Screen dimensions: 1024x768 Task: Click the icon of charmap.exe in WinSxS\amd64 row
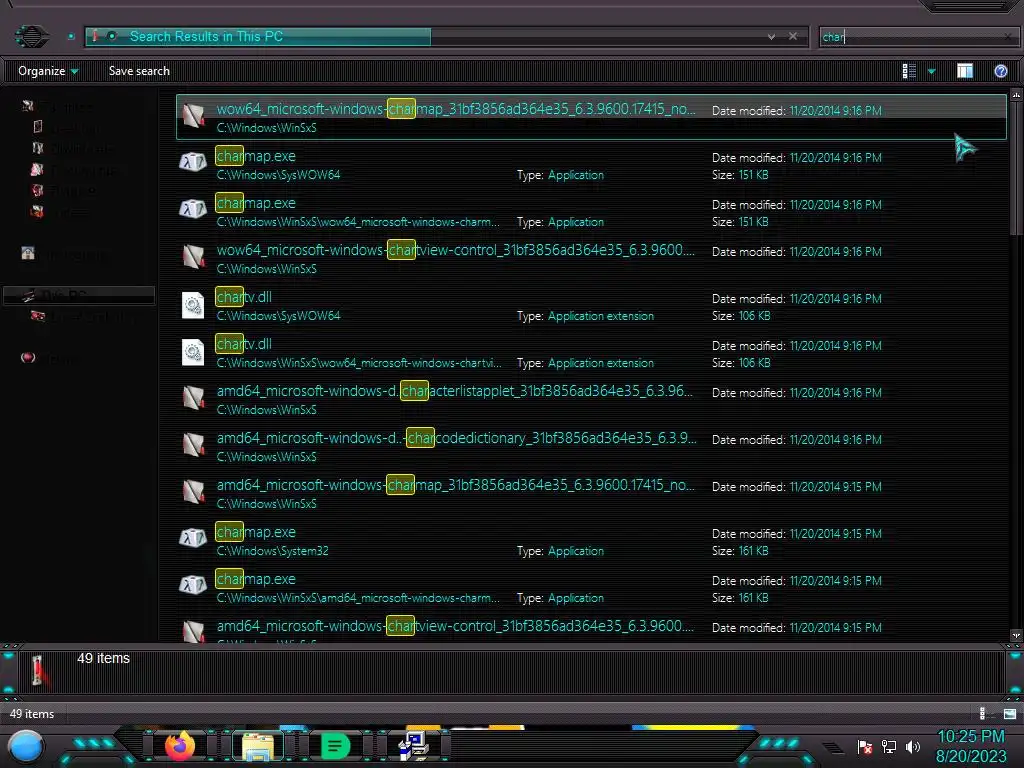tap(193, 584)
